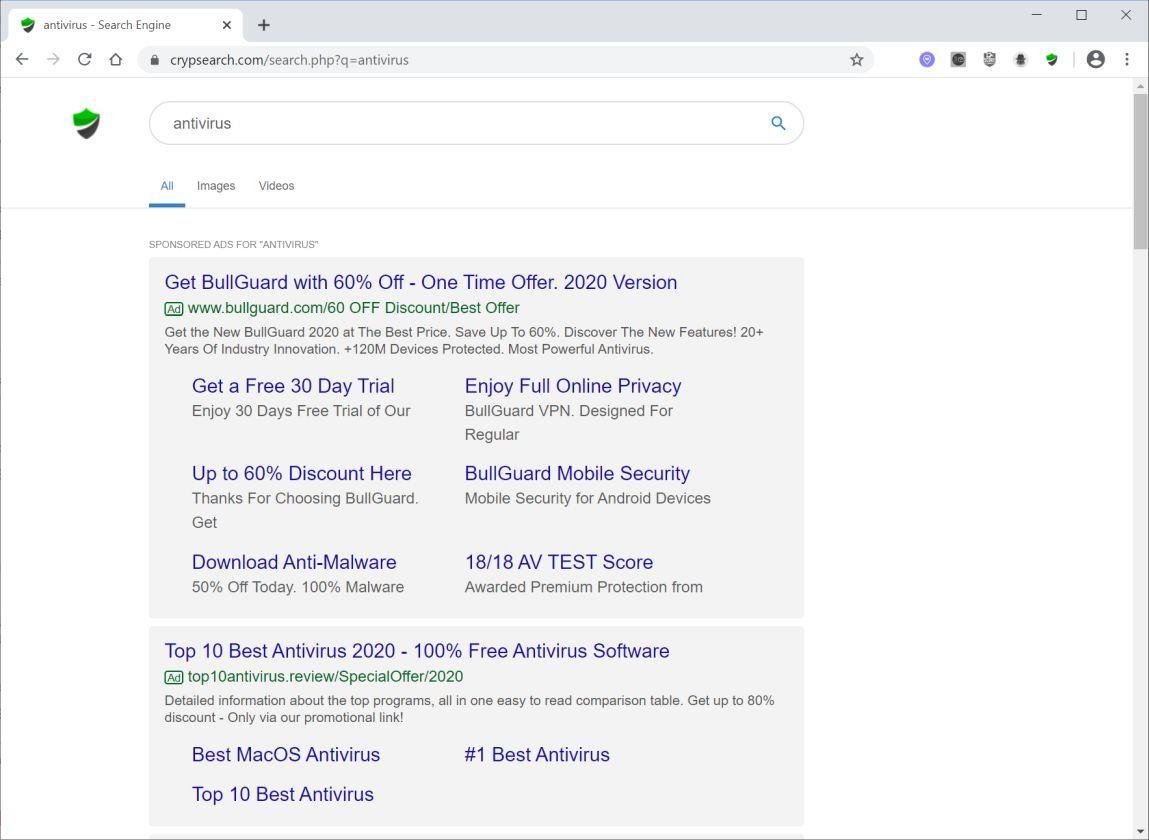Open the Chrome profile account icon
1149x840 pixels.
pos(1095,60)
